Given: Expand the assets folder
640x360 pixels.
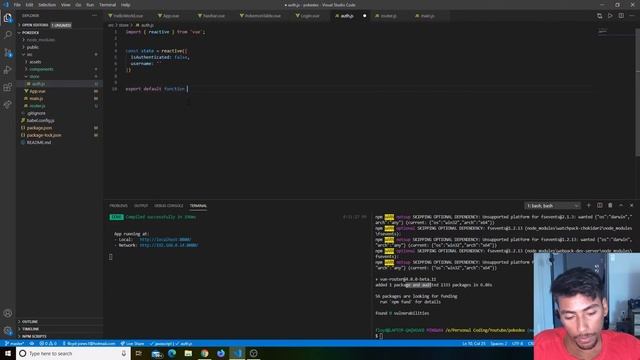Looking at the screenshot, I should click(59, 62).
